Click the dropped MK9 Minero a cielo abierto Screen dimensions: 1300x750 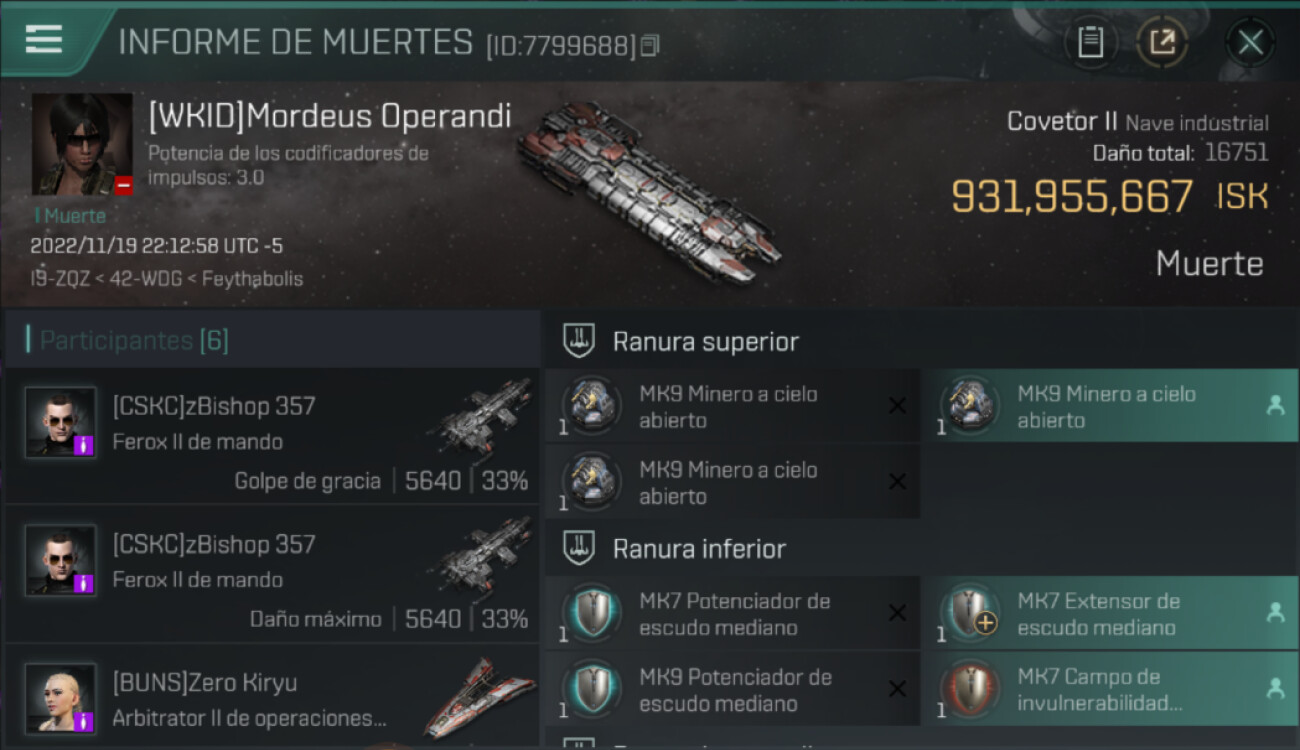point(1110,406)
